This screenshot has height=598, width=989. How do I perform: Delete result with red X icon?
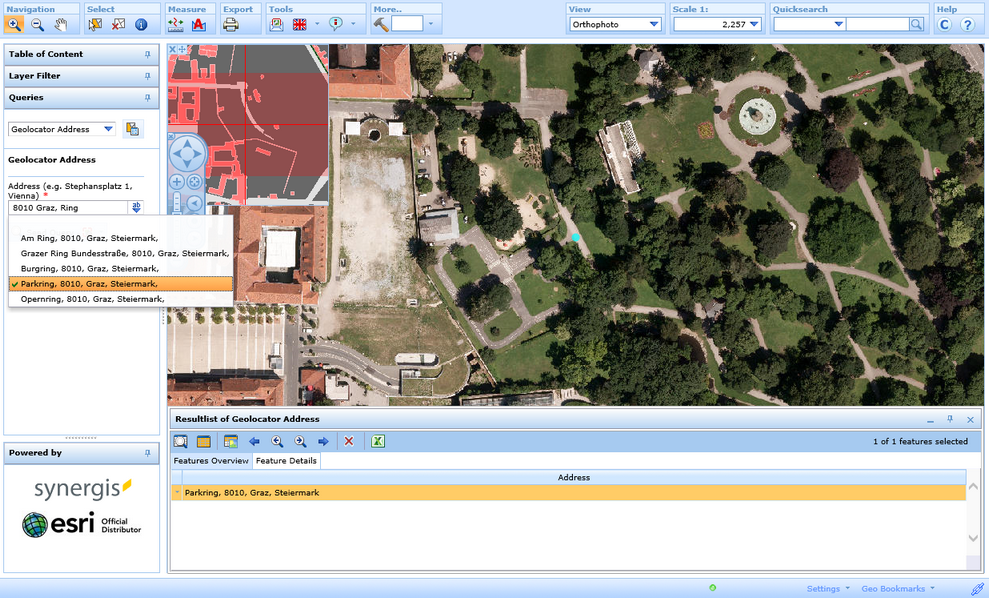tap(349, 441)
